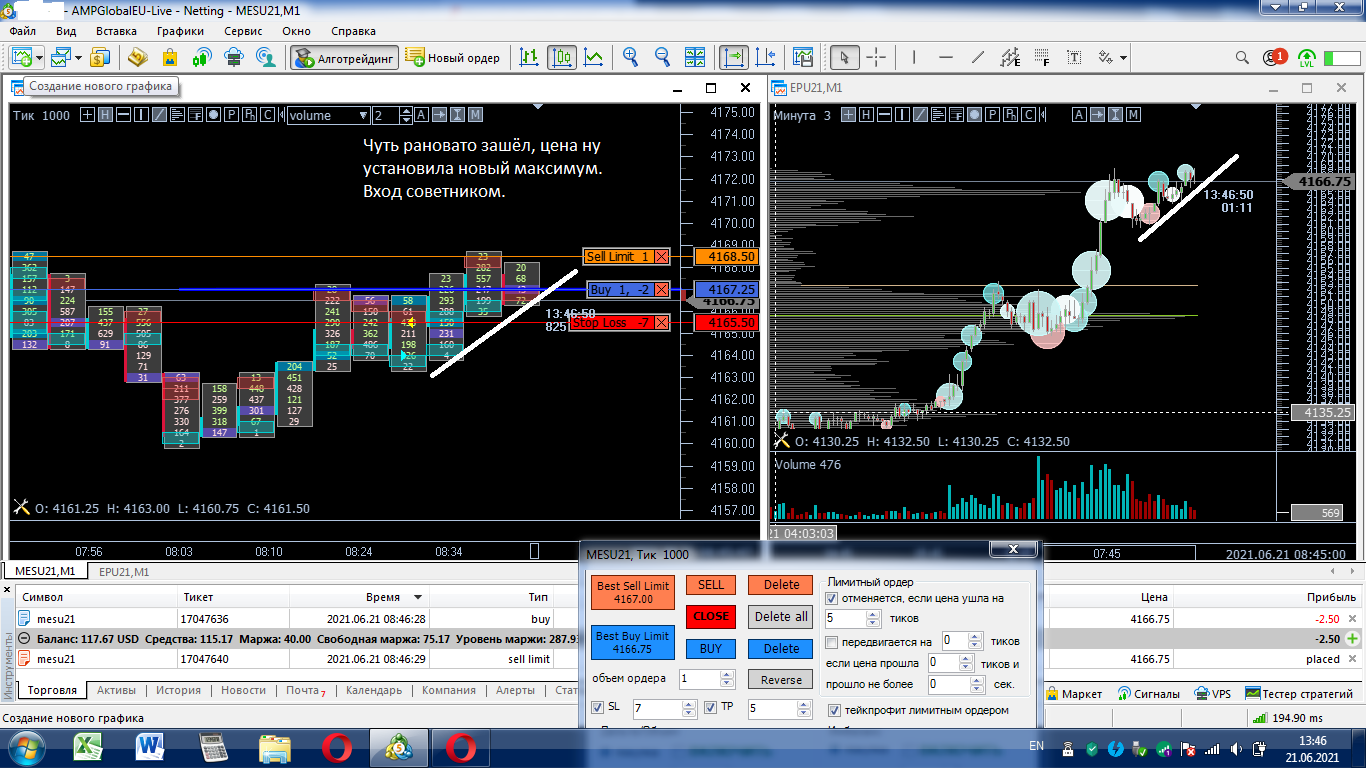
Task: Select the equidistant channel tool
Action: [x=1010, y=57]
